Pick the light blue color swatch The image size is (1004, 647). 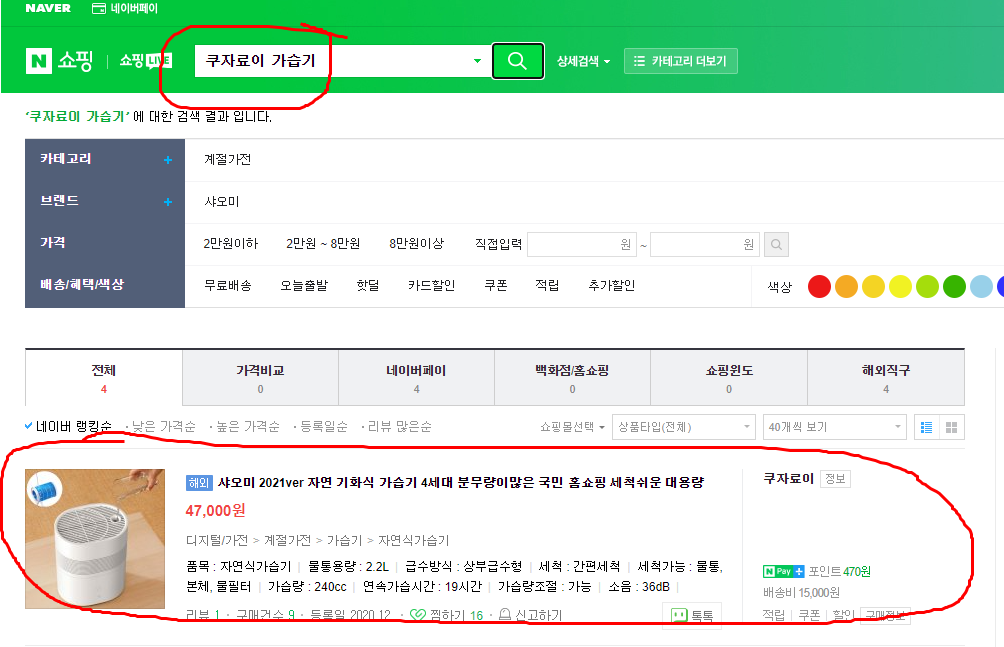(980, 286)
